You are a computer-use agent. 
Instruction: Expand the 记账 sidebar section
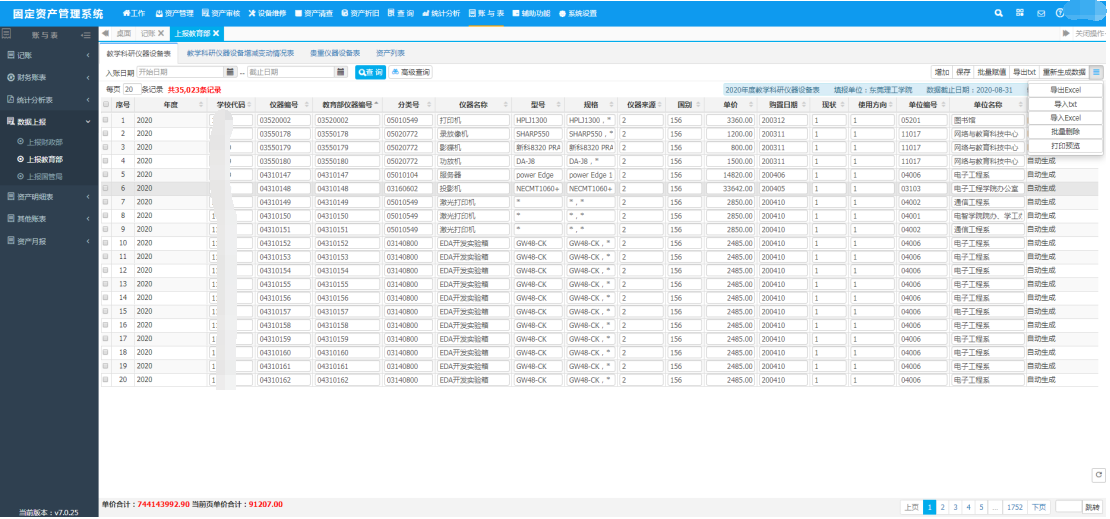coord(49,55)
